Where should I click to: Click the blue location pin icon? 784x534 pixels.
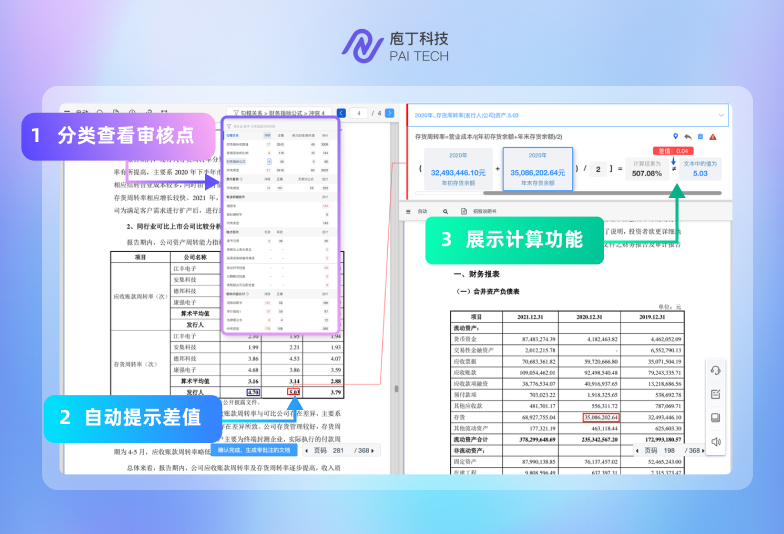(676, 136)
